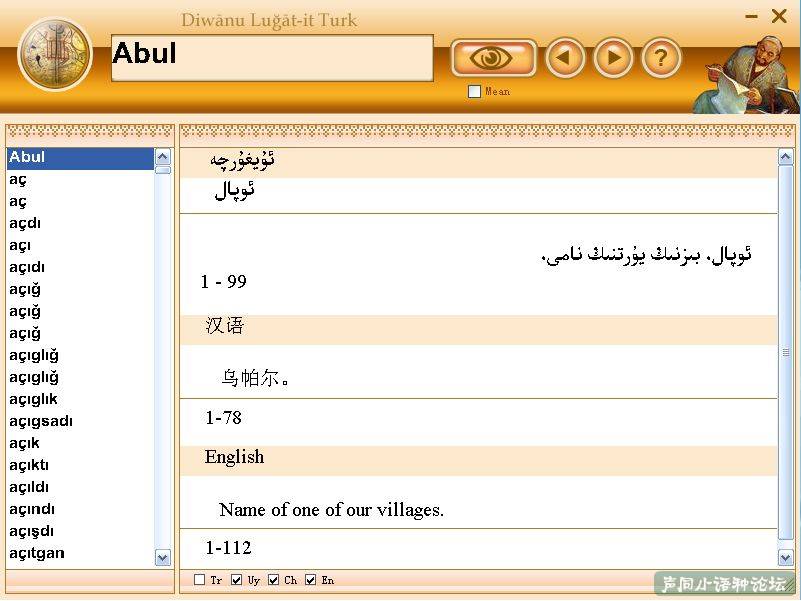The width and height of the screenshot is (801, 601).
Task: Go to the next entry with right arrow
Action: point(613,58)
